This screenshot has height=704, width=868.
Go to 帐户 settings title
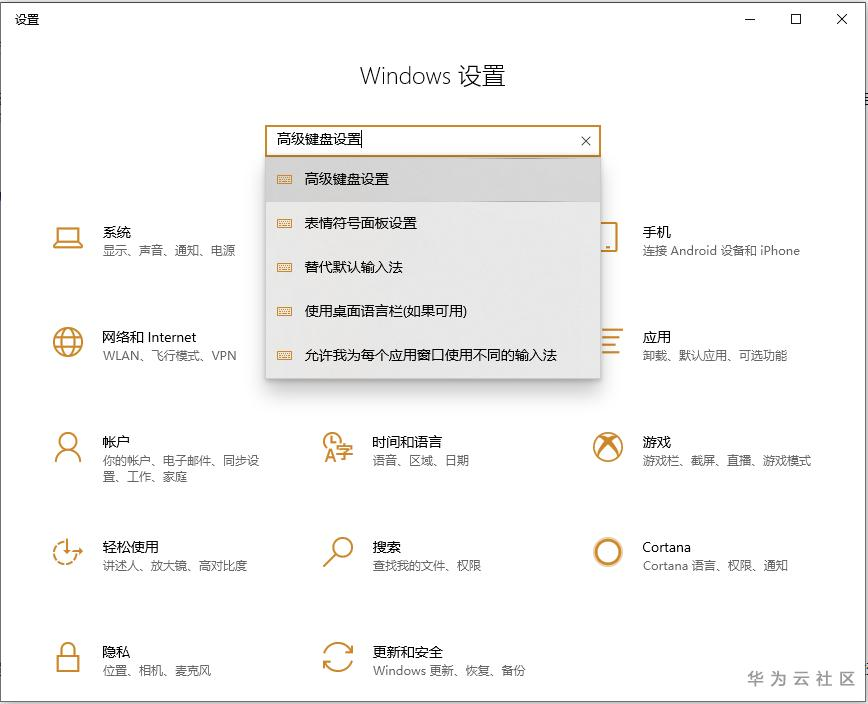click(116, 442)
